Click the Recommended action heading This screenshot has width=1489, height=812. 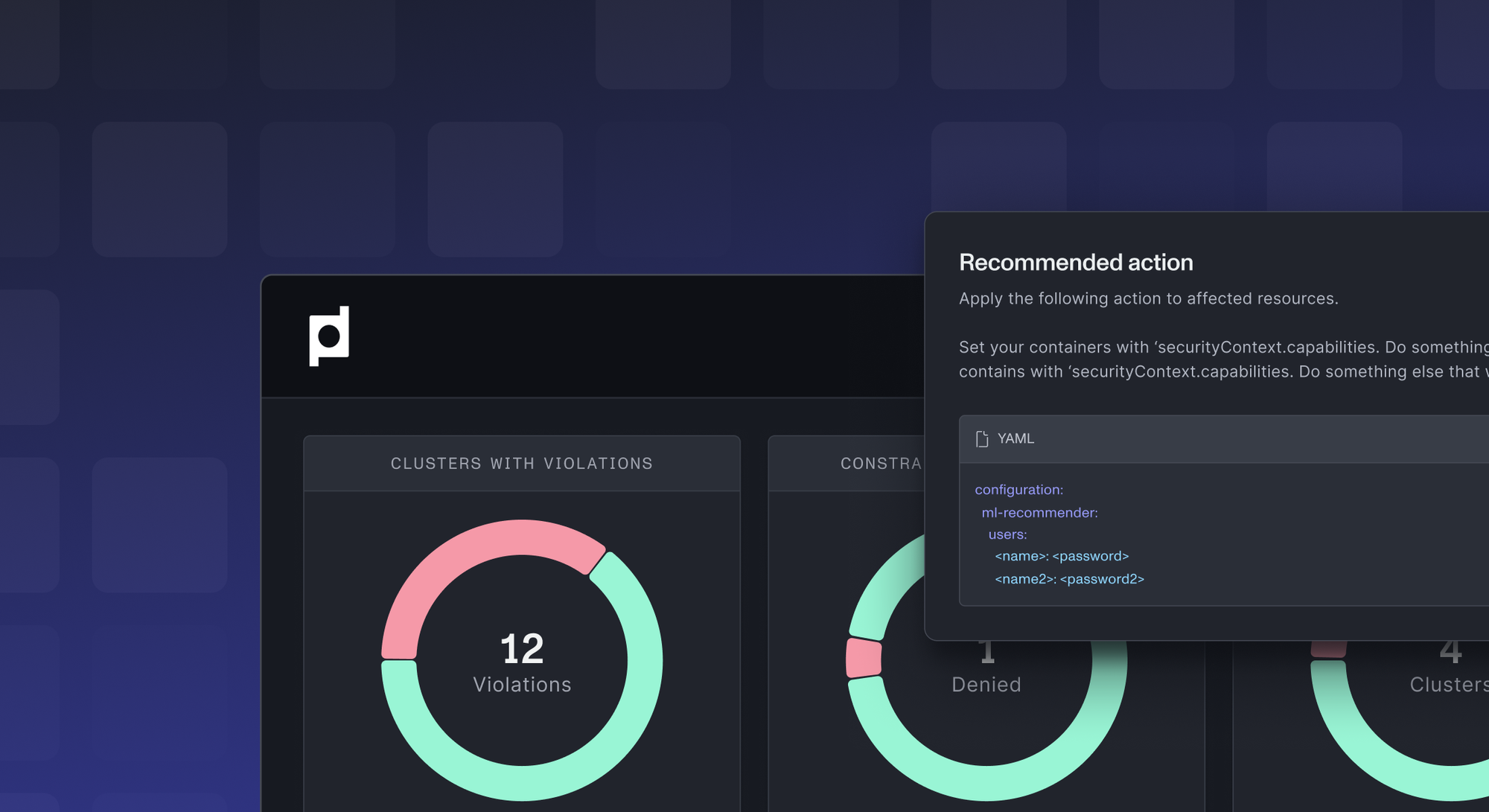1075,262
